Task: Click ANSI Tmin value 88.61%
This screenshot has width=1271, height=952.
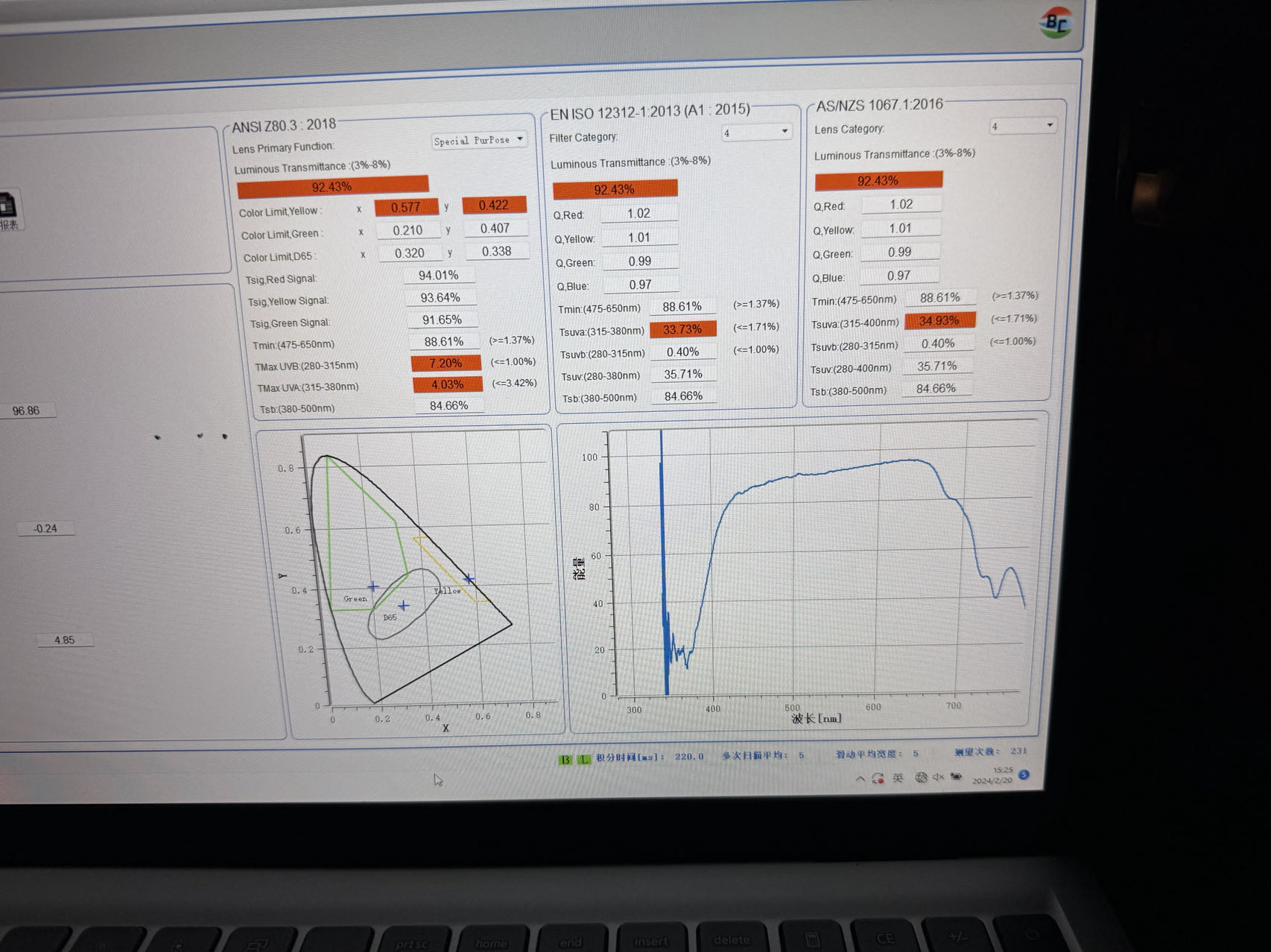Action: tap(444, 341)
